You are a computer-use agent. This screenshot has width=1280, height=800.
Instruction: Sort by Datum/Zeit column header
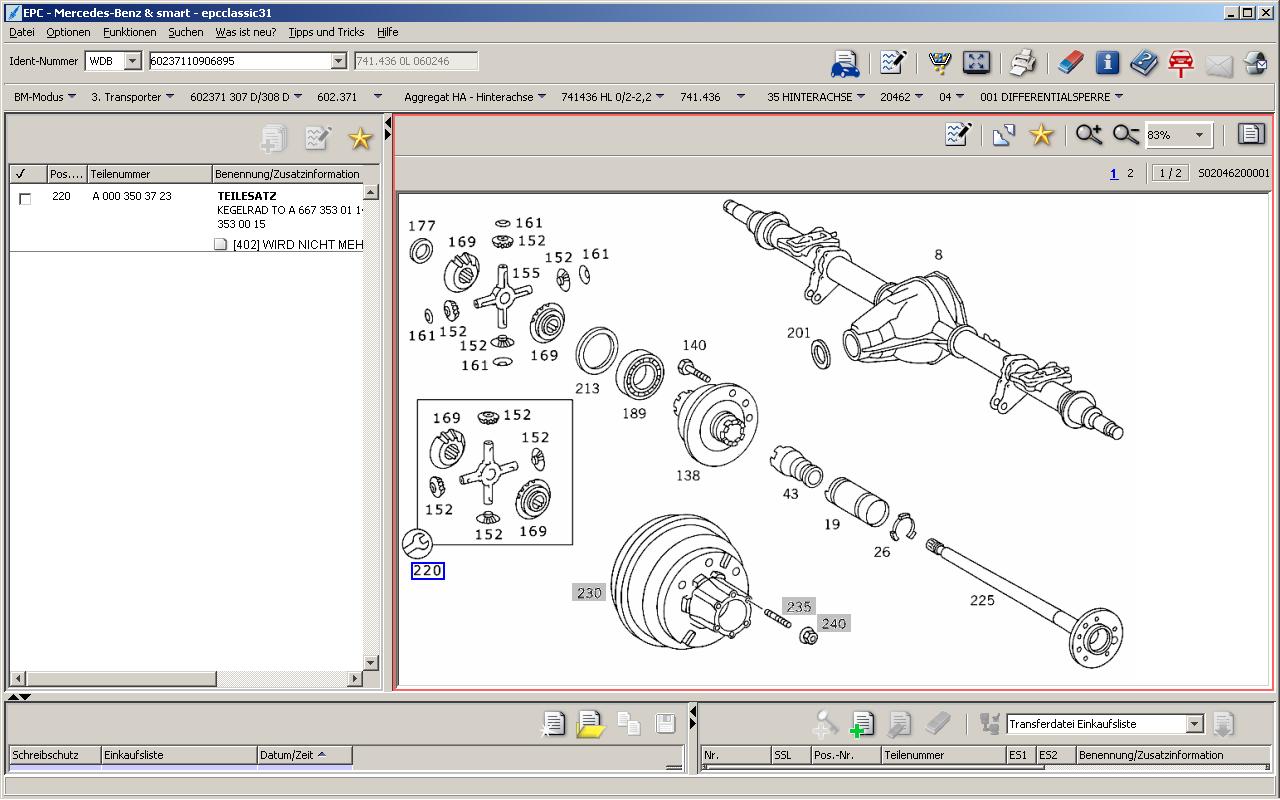point(305,755)
